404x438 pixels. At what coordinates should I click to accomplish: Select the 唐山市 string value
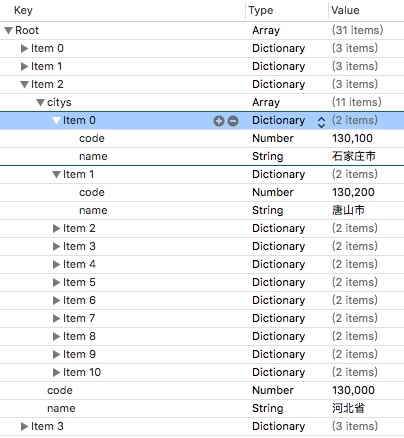click(348, 210)
